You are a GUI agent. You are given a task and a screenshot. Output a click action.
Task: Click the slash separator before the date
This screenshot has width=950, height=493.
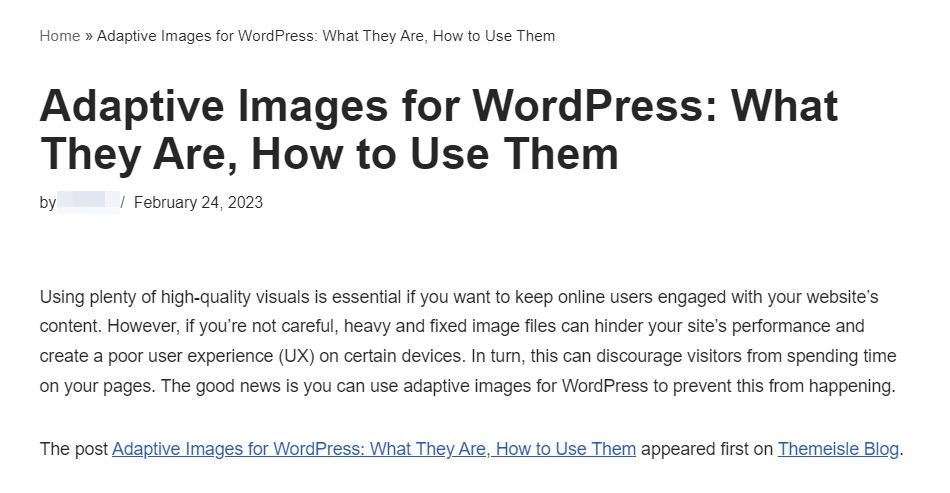pyautogui.click(x=123, y=202)
